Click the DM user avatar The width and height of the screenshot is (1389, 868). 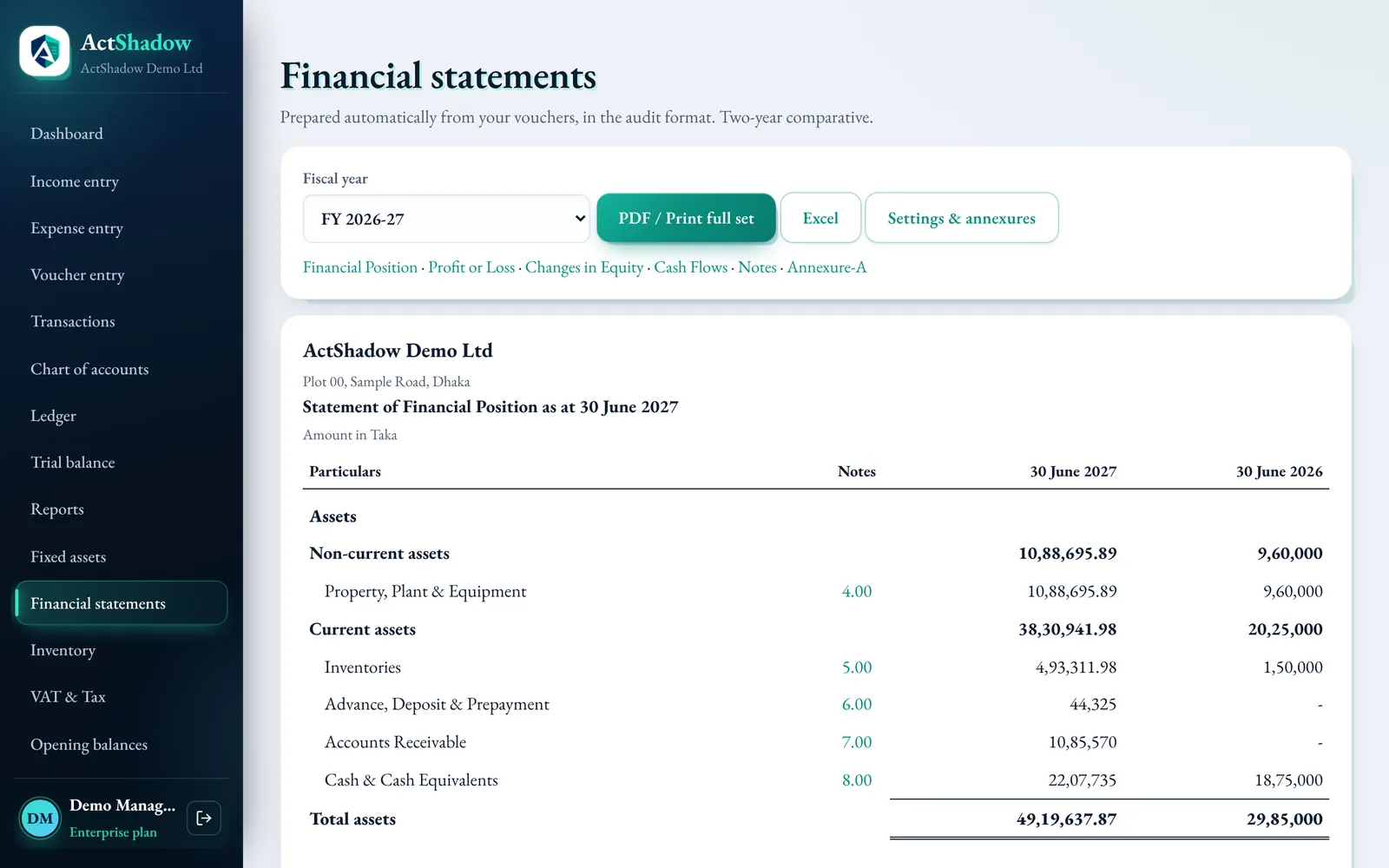tap(40, 819)
